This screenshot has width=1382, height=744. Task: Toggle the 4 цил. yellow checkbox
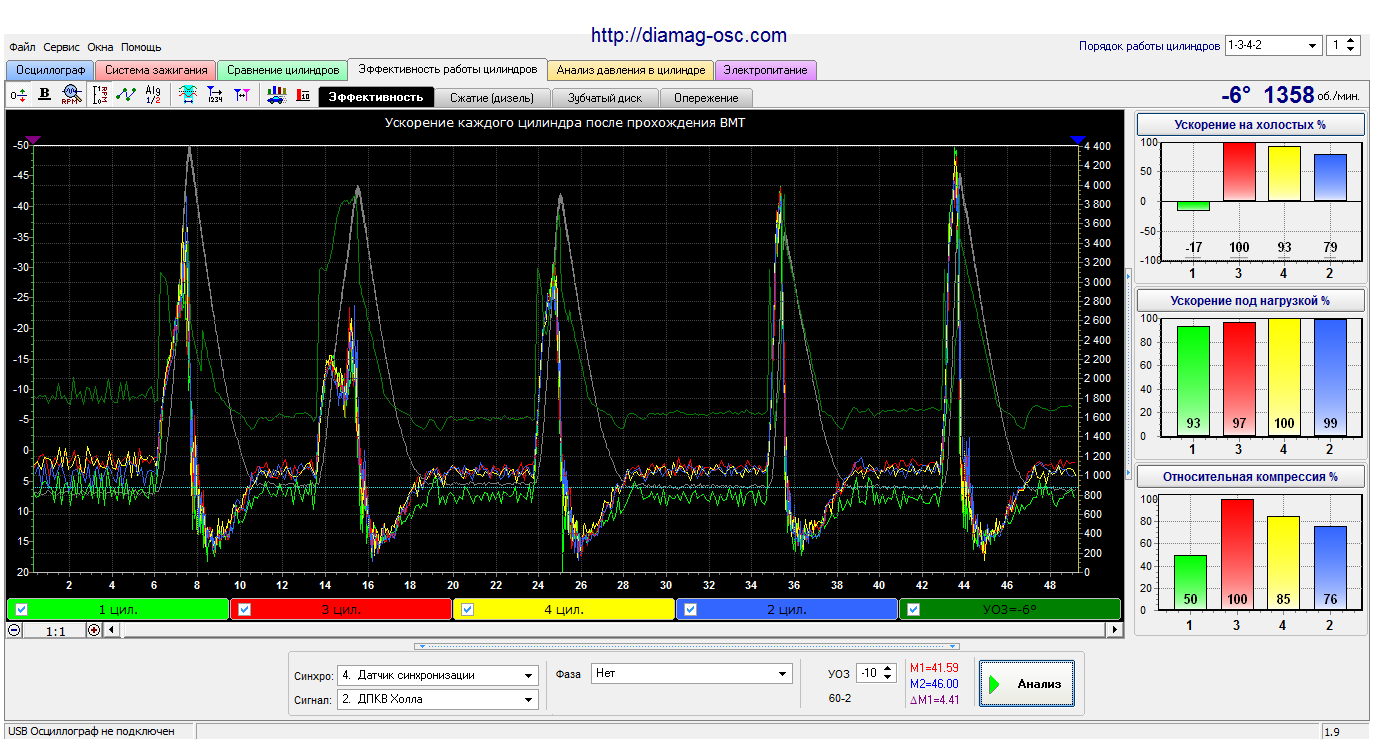468,609
